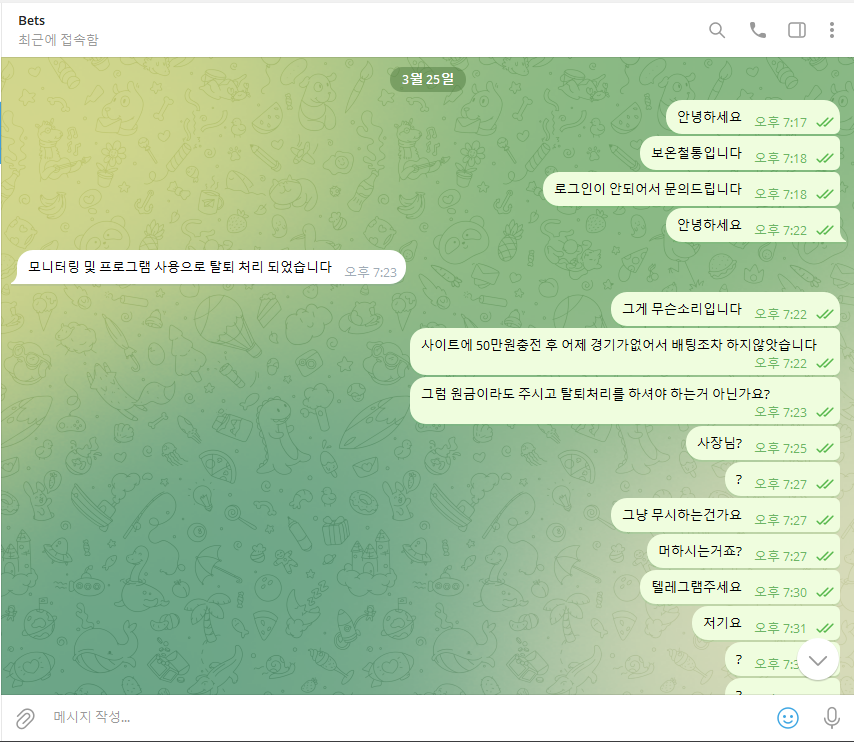Select the 사장님? message bubble
The height and width of the screenshot is (742, 854).
719,441
